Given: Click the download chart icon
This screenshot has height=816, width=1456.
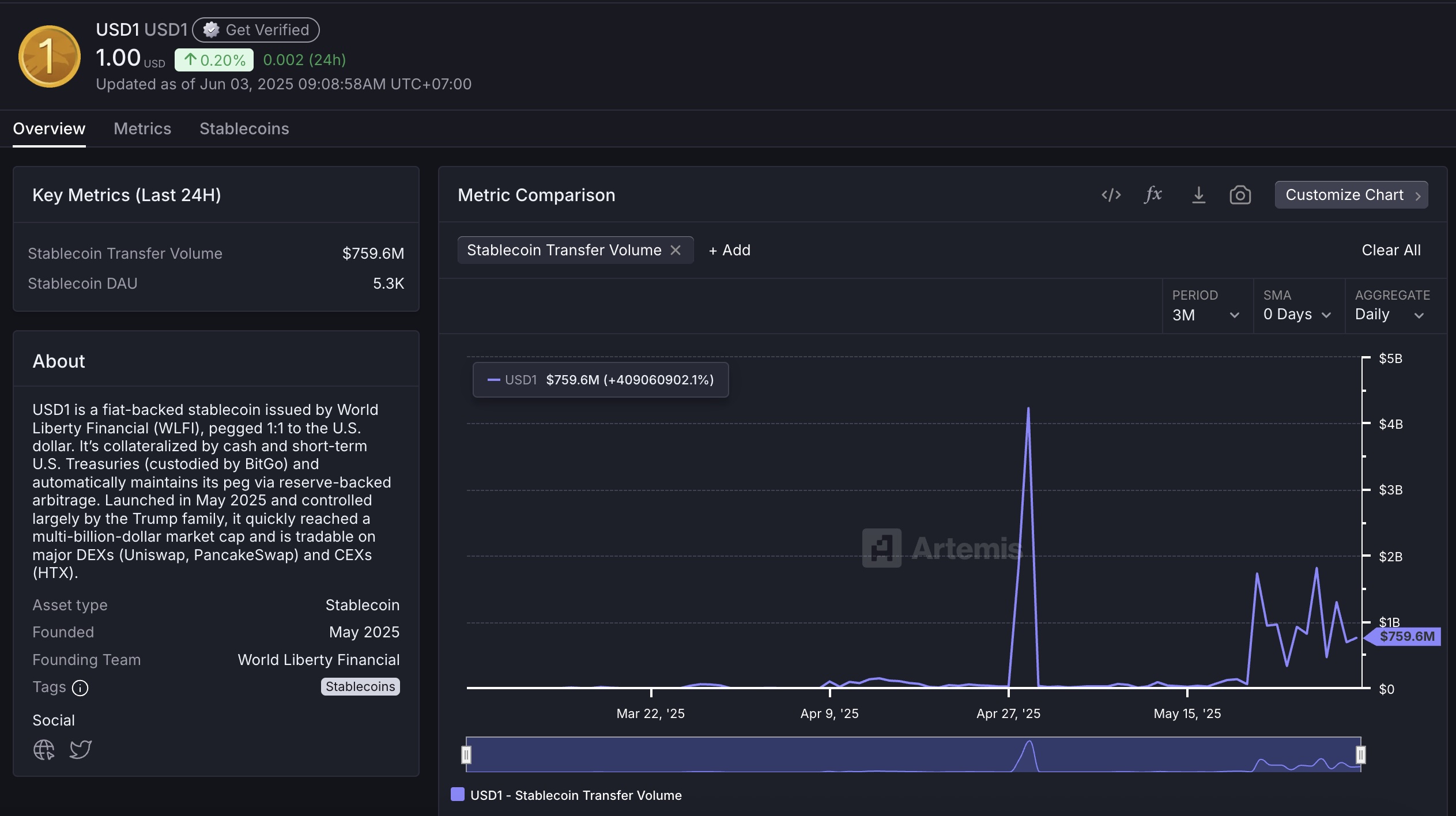Looking at the screenshot, I should coord(1198,195).
